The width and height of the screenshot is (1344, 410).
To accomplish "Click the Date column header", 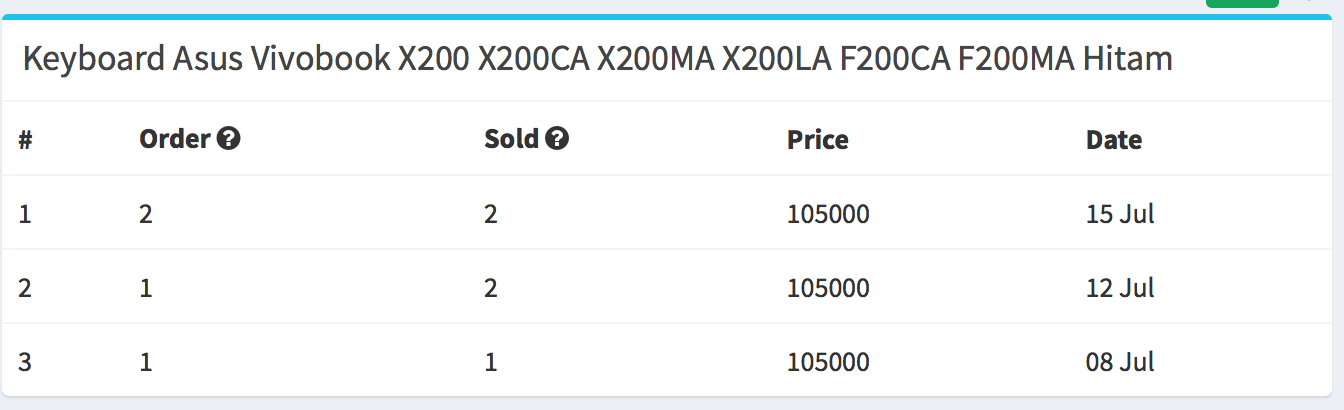I will pyautogui.click(x=1114, y=139).
